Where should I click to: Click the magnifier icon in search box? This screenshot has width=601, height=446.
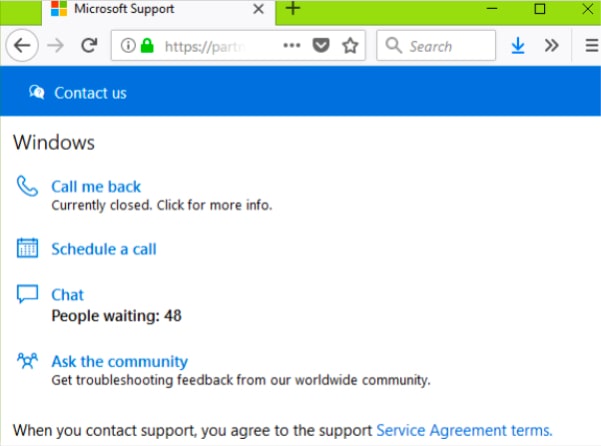[394, 45]
